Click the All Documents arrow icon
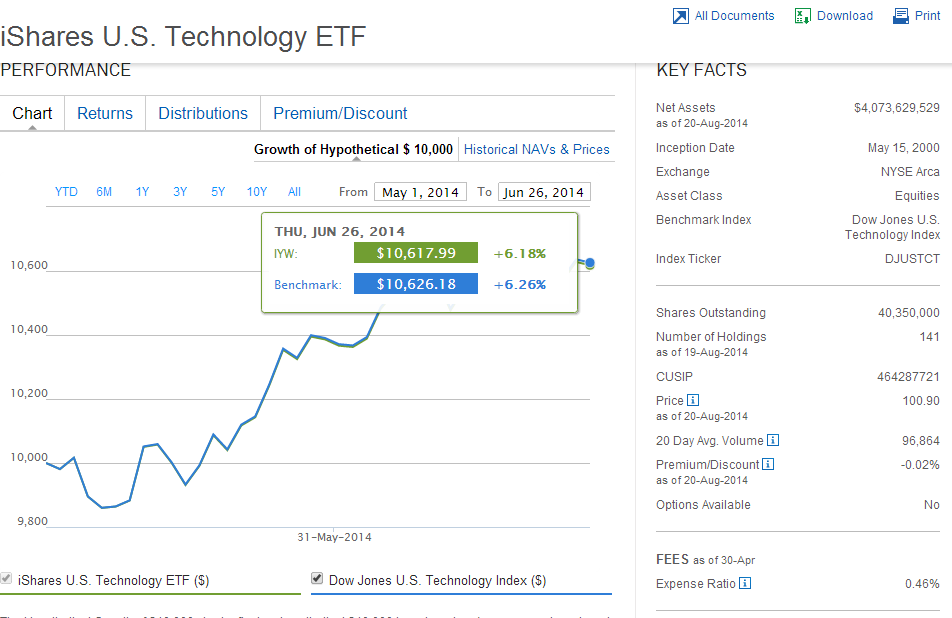The height and width of the screenshot is (618, 952). pos(680,16)
